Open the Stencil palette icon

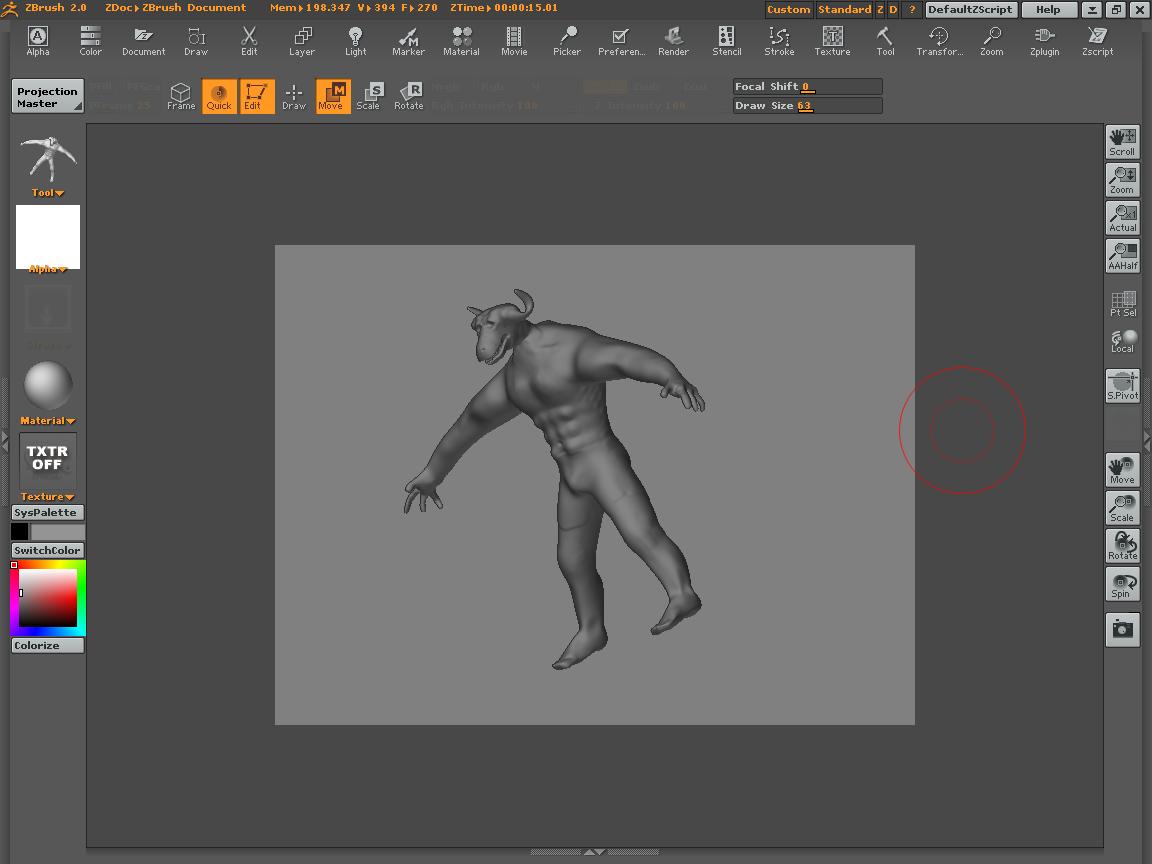coord(727,41)
